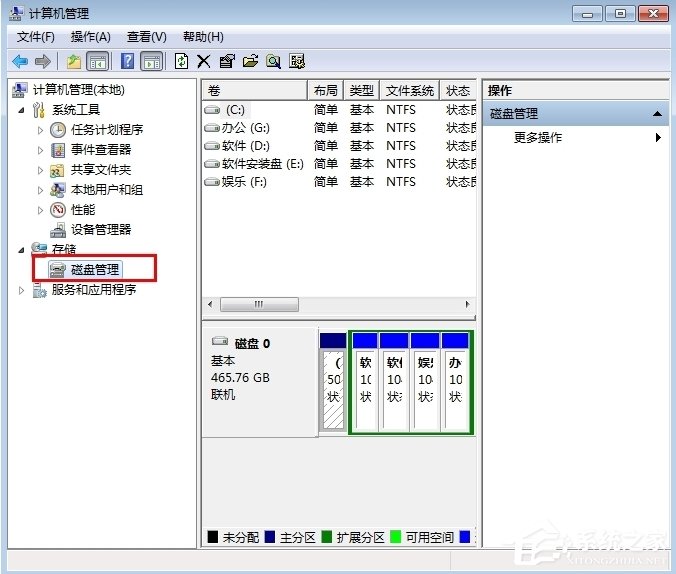Select the 办公 (G:) volume row

339,128
